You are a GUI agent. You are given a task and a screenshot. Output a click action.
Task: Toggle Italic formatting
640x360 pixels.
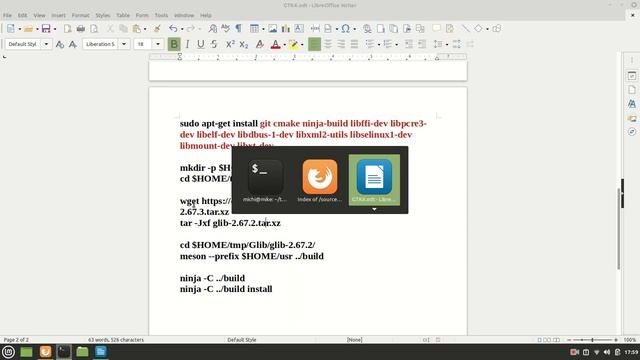(x=187, y=44)
